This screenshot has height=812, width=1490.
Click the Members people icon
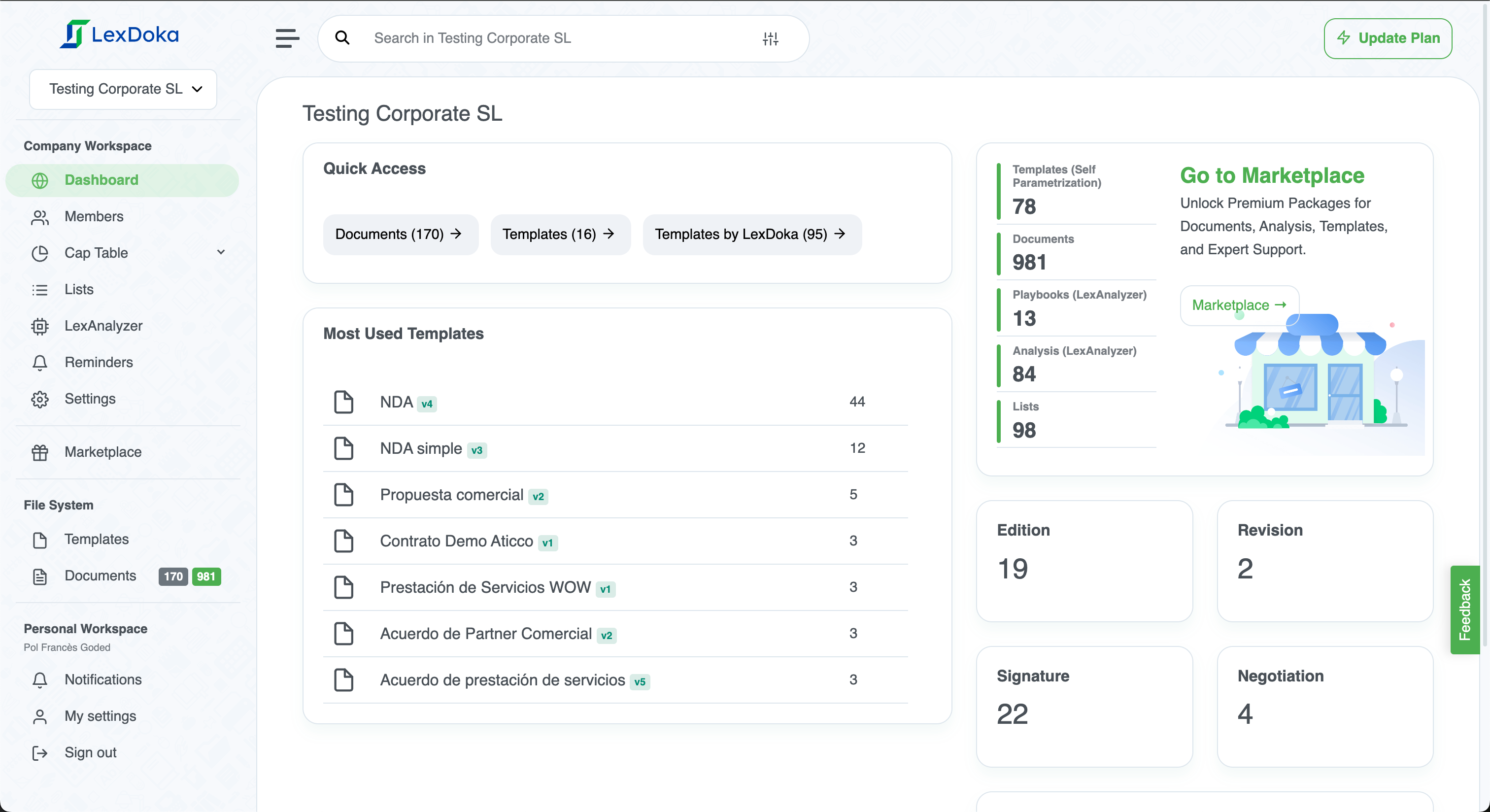(40, 217)
